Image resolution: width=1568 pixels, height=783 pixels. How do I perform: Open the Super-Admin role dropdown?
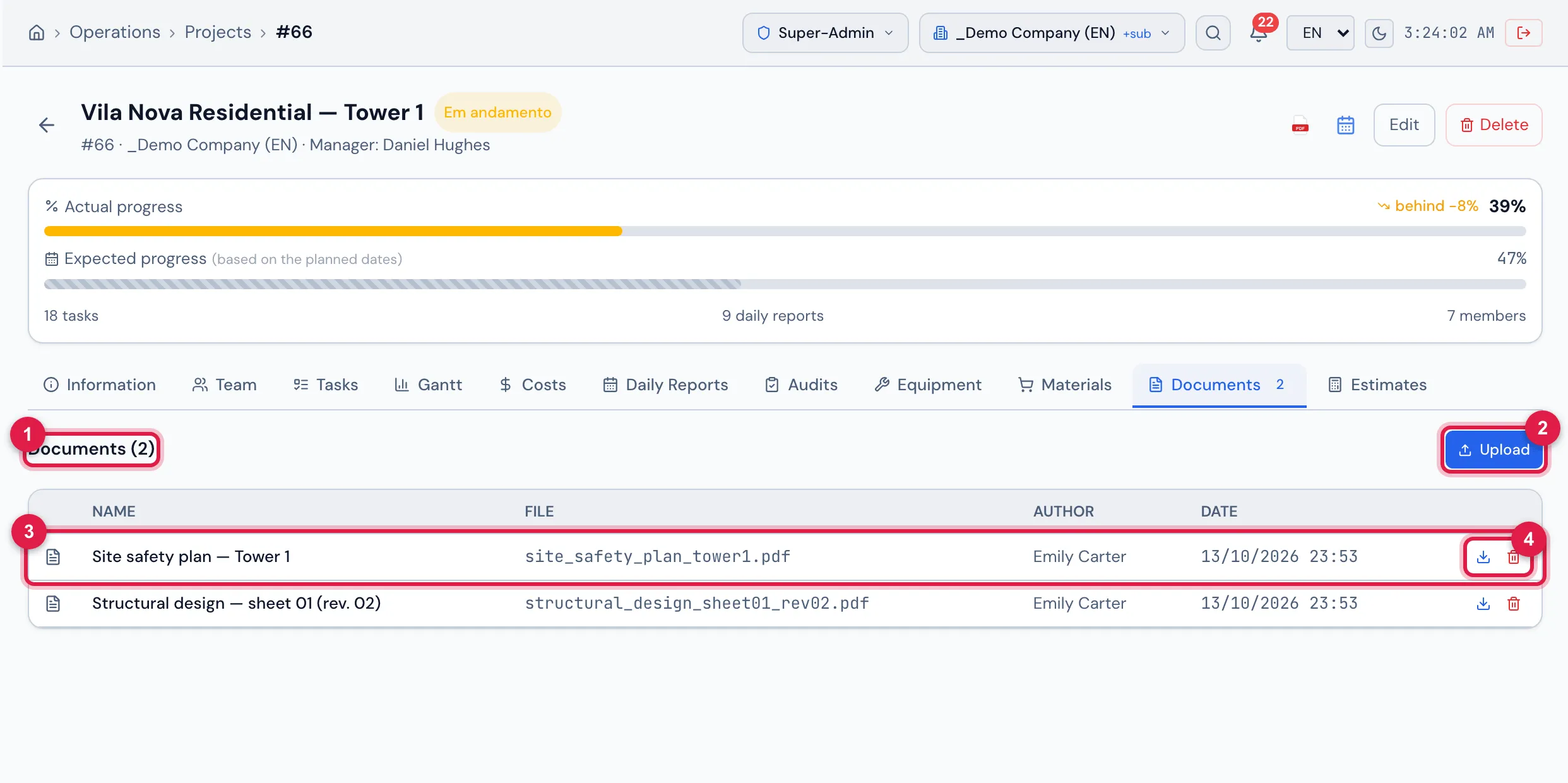coord(825,33)
